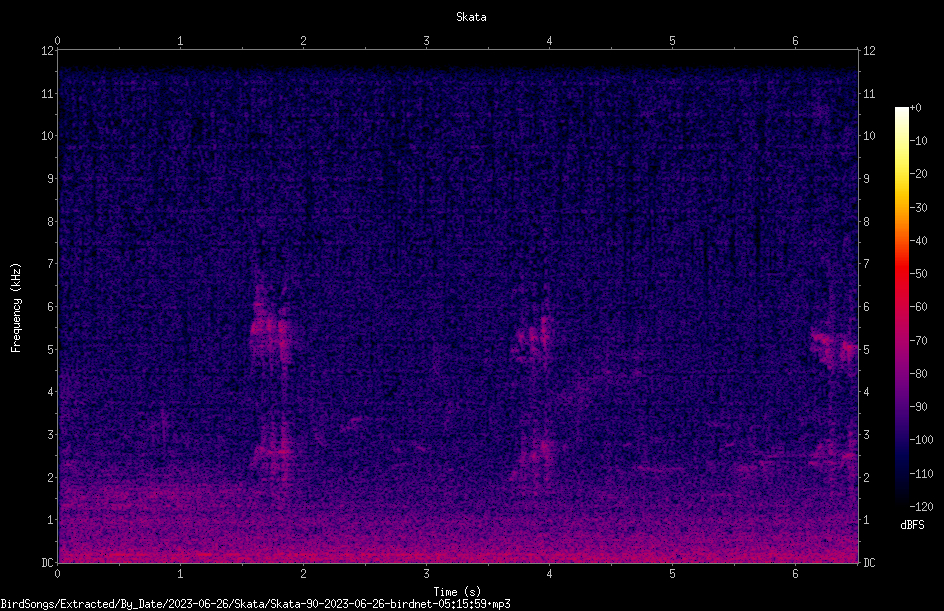Click the "-70" value on the dBFS scale
The image size is (944, 611).
pyautogui.click(x=918, y=340)
